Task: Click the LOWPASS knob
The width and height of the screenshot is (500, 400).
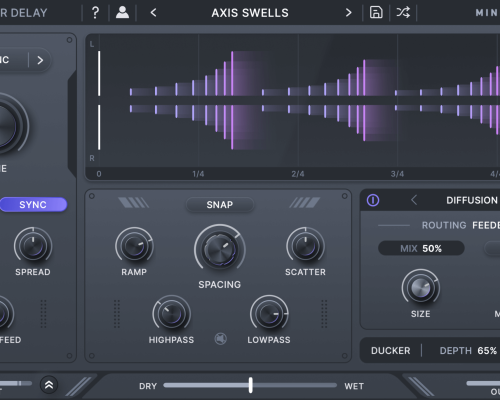Action: click(x=269, y=314)
